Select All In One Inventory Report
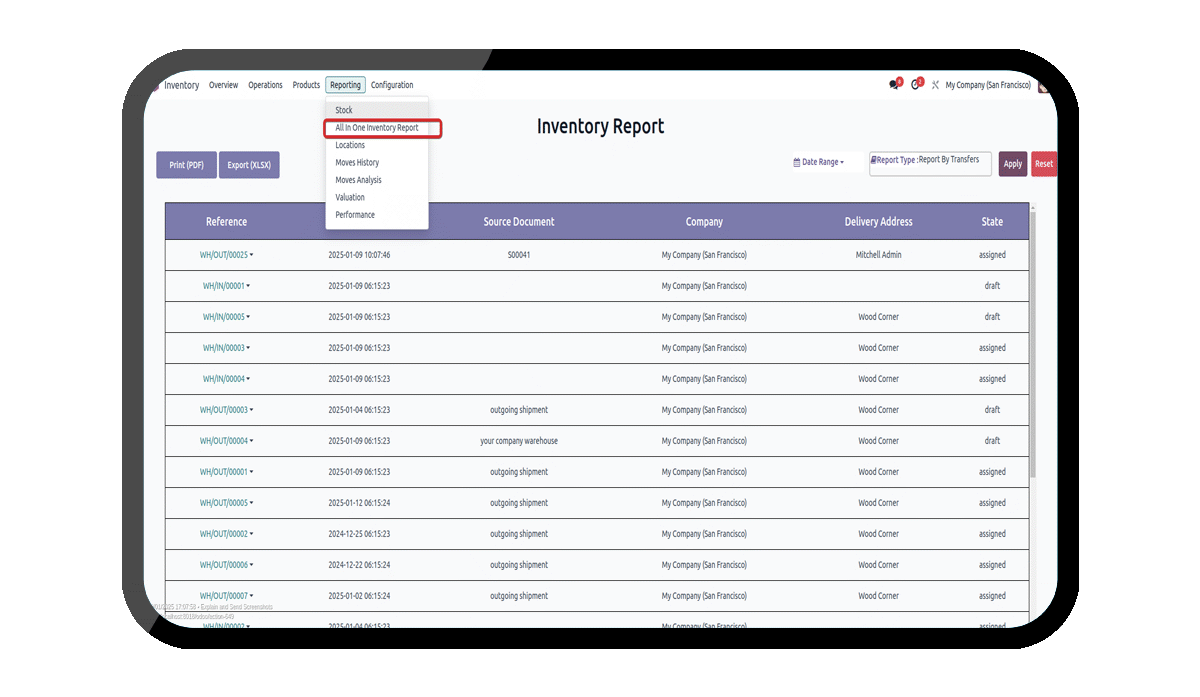This screenshot has height=697, width=1200. coord(377,128)
